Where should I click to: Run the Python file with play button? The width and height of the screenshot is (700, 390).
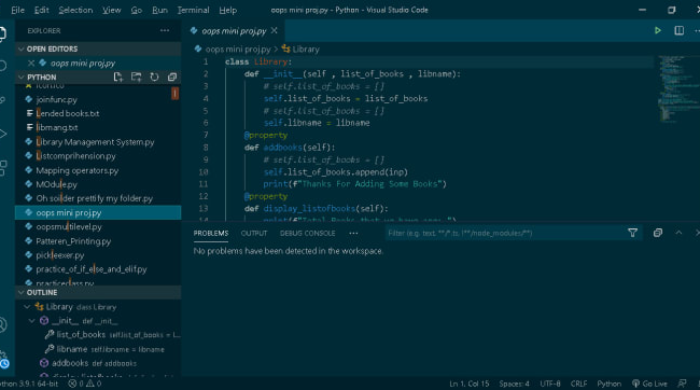tap(657, 30)
